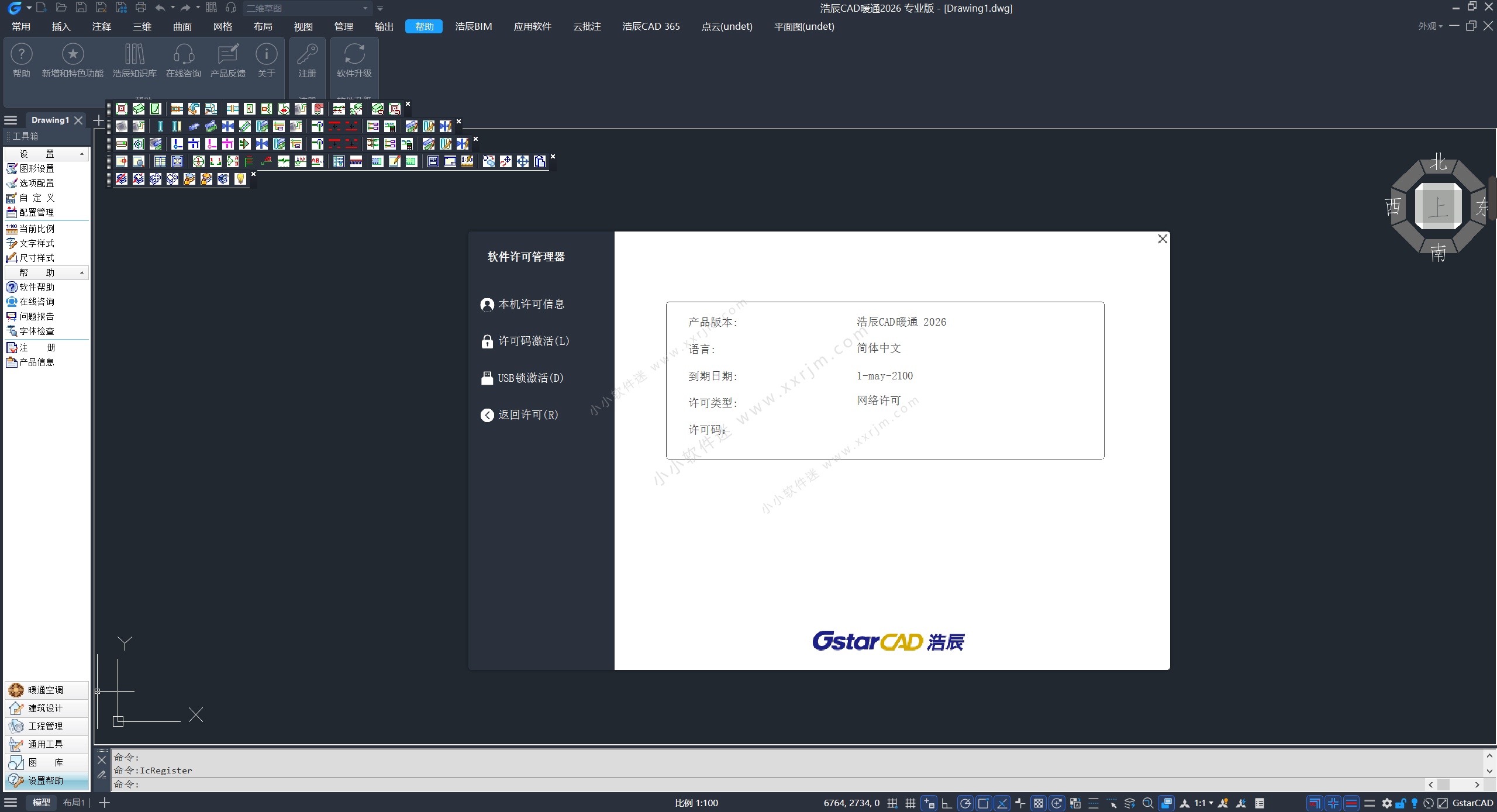Open the annotation scale 1:1 dropdown
1497x812 pixels.
click(1203, 803)
